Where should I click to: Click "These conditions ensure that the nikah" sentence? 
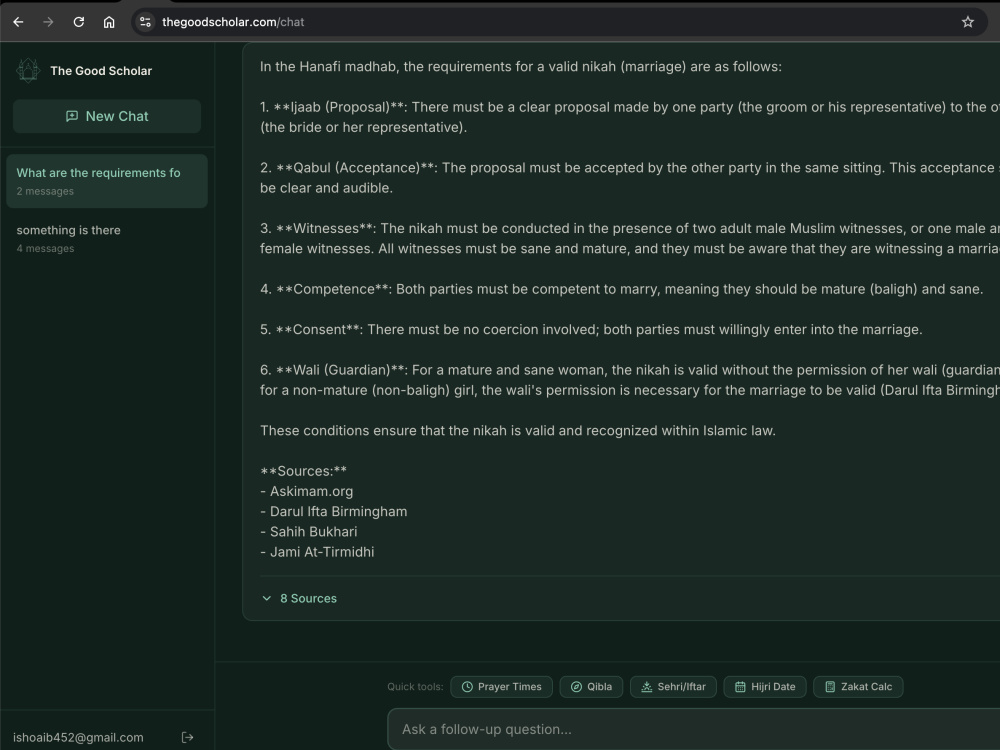(x=518, y=430)
